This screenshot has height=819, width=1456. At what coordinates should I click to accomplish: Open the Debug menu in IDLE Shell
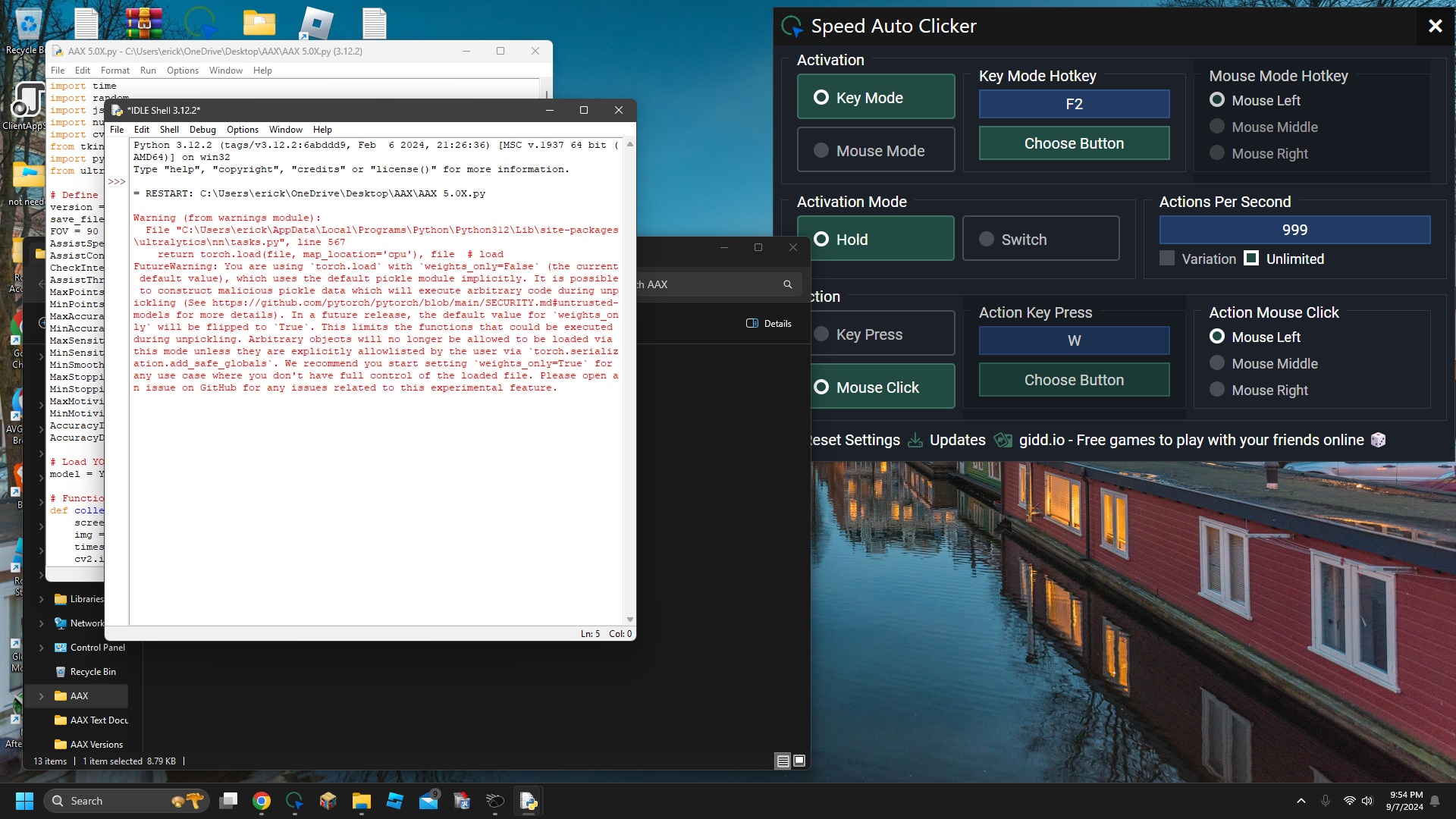click(x=202, y=130)
